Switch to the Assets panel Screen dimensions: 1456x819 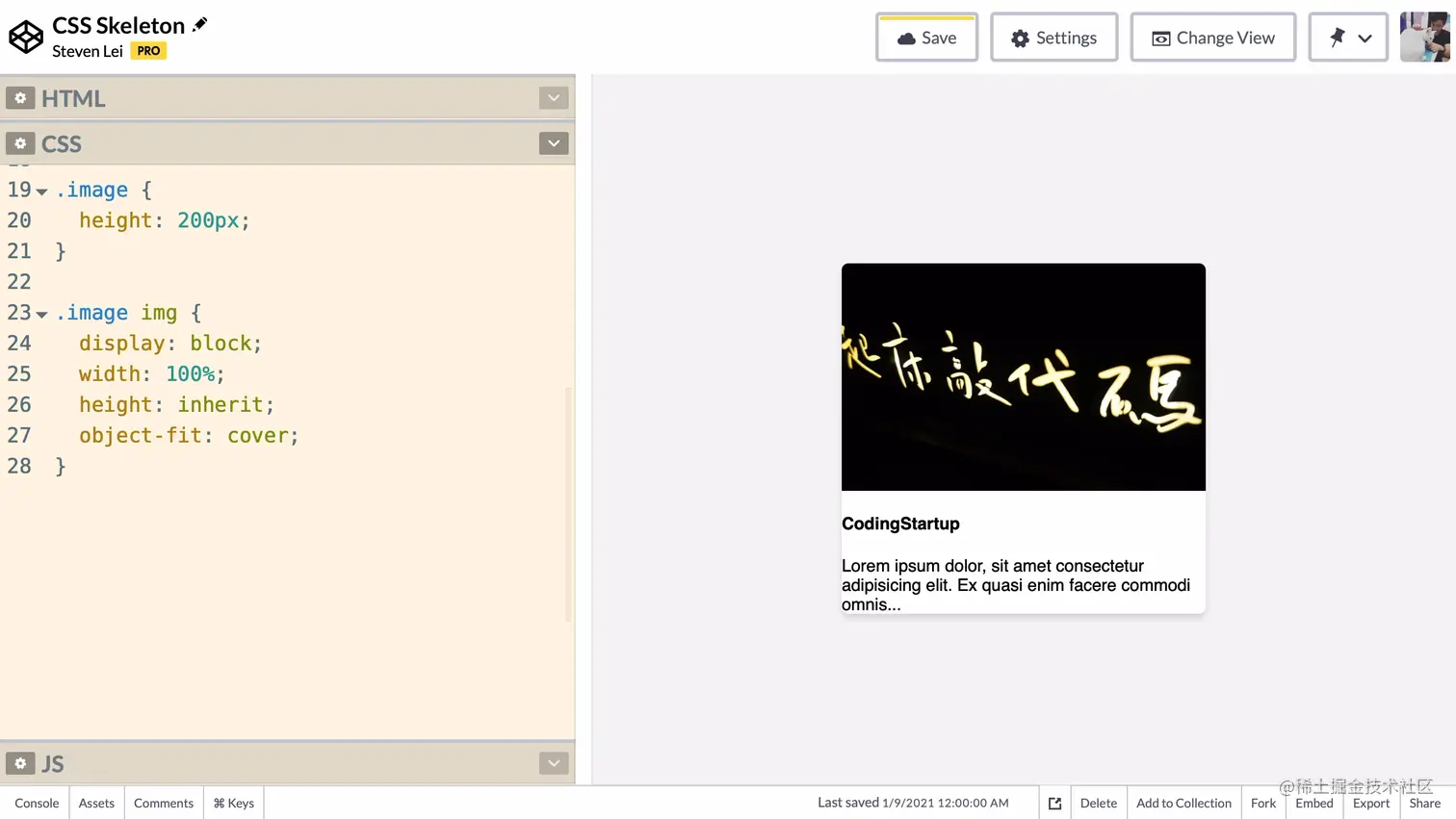pos(95,802)
